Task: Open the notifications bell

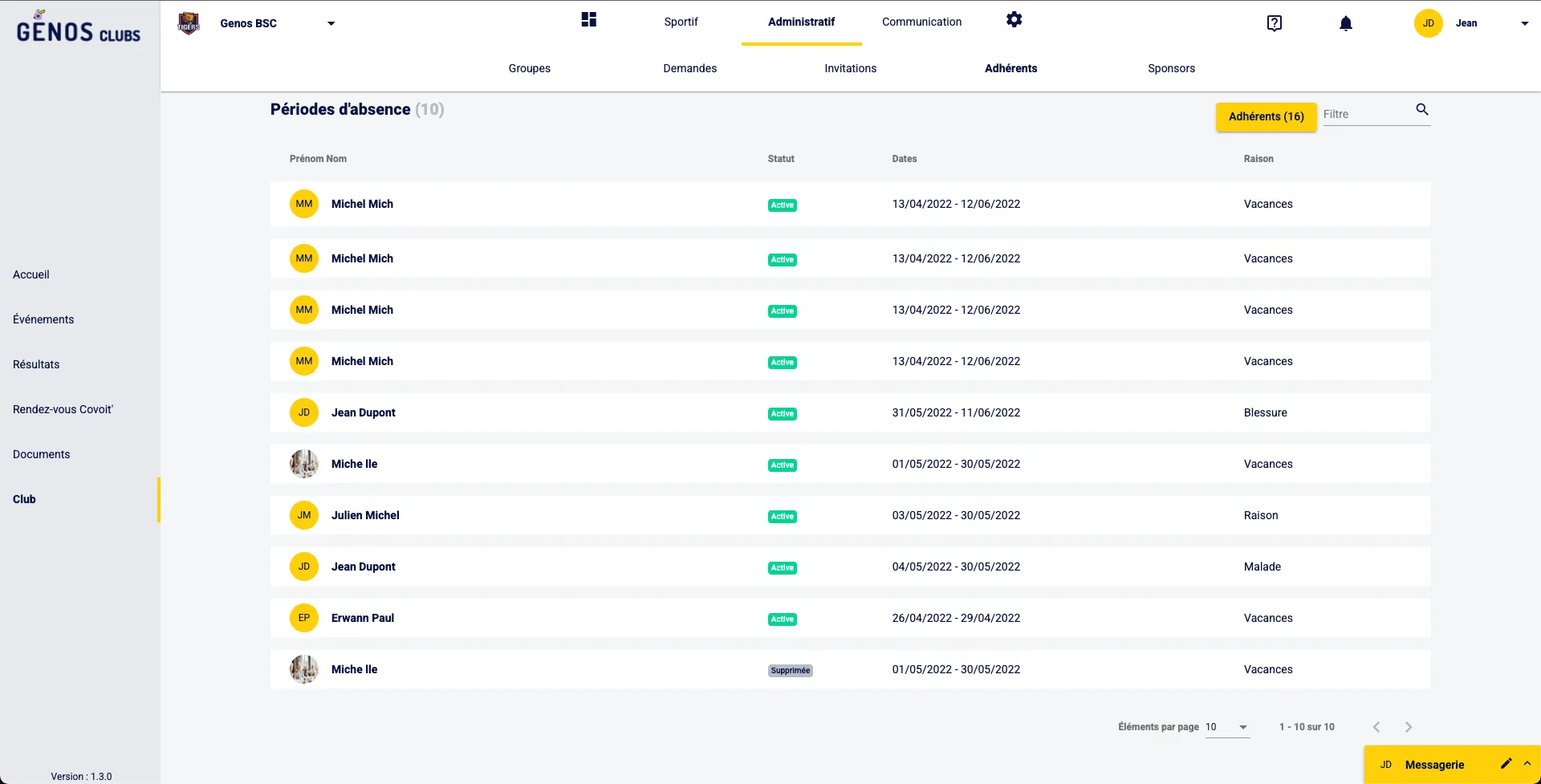Action: (x=1345, y=23)
